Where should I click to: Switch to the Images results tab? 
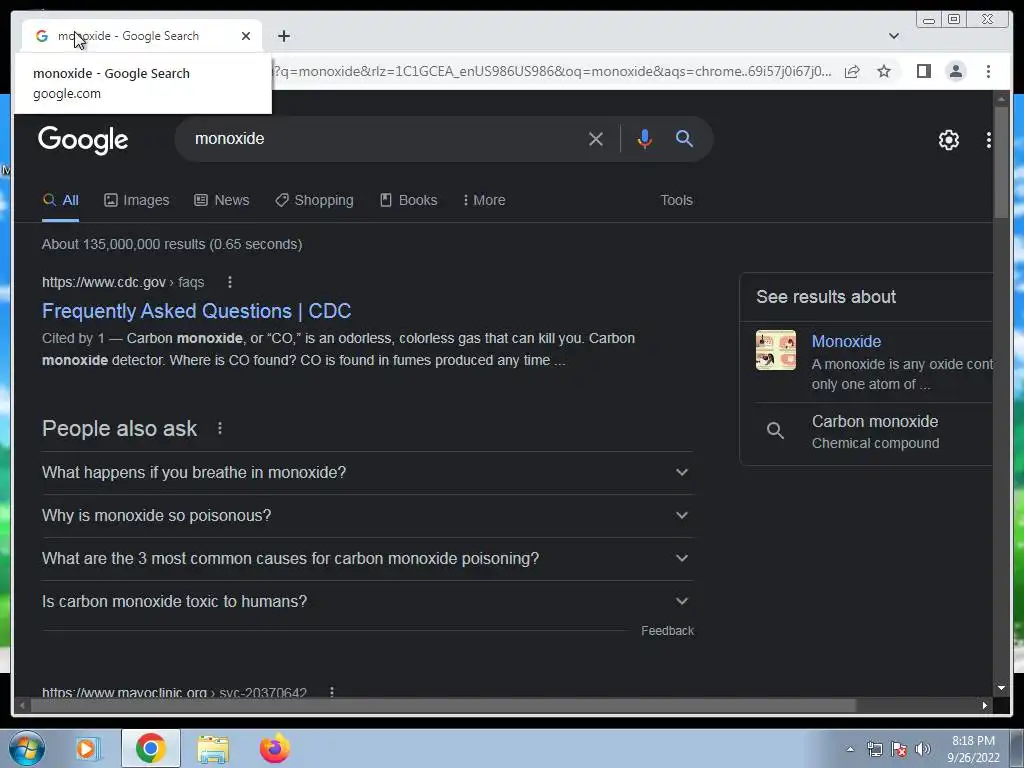pyautogui.click(x=136, y=200)
